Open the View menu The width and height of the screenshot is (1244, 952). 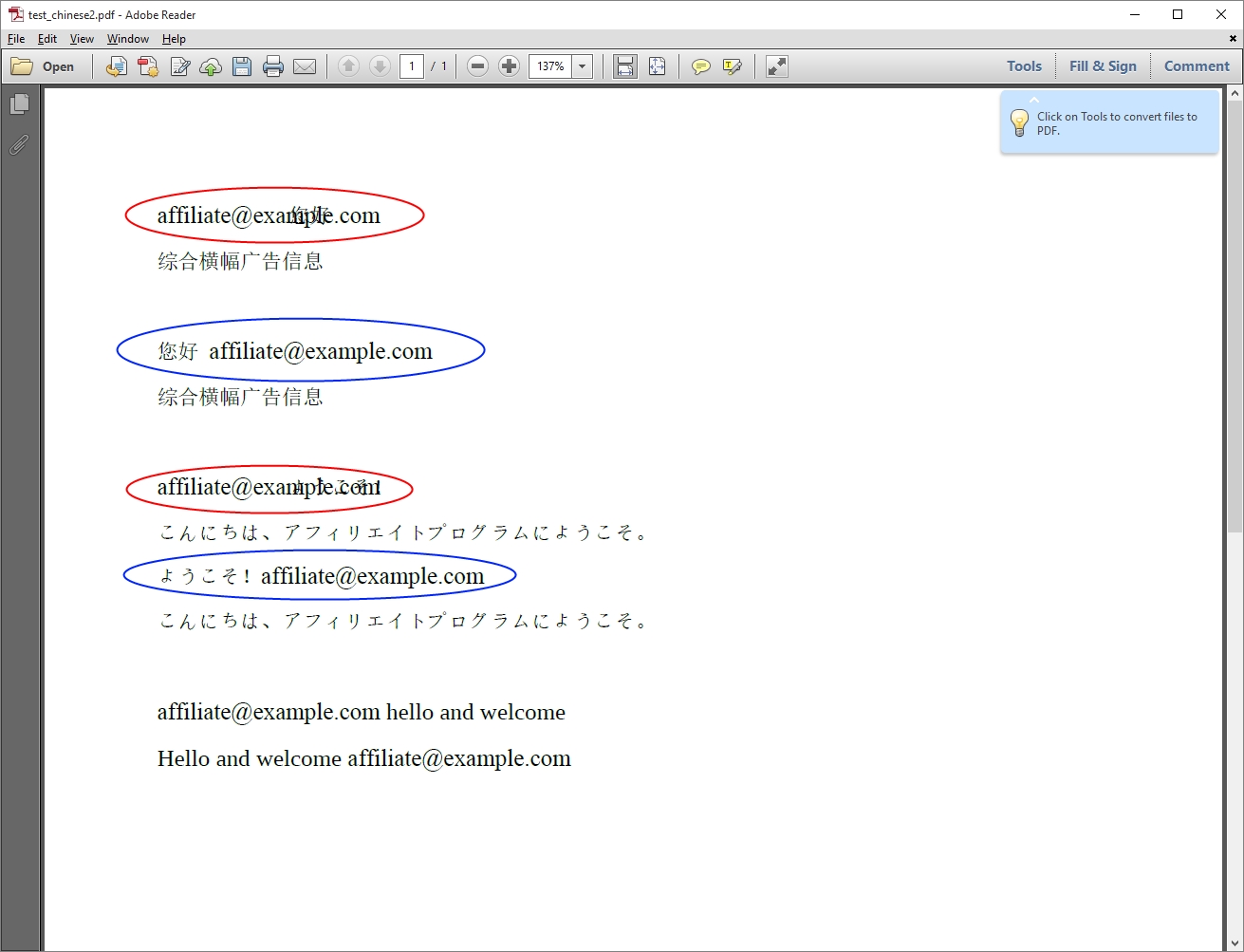click(82, 39)
